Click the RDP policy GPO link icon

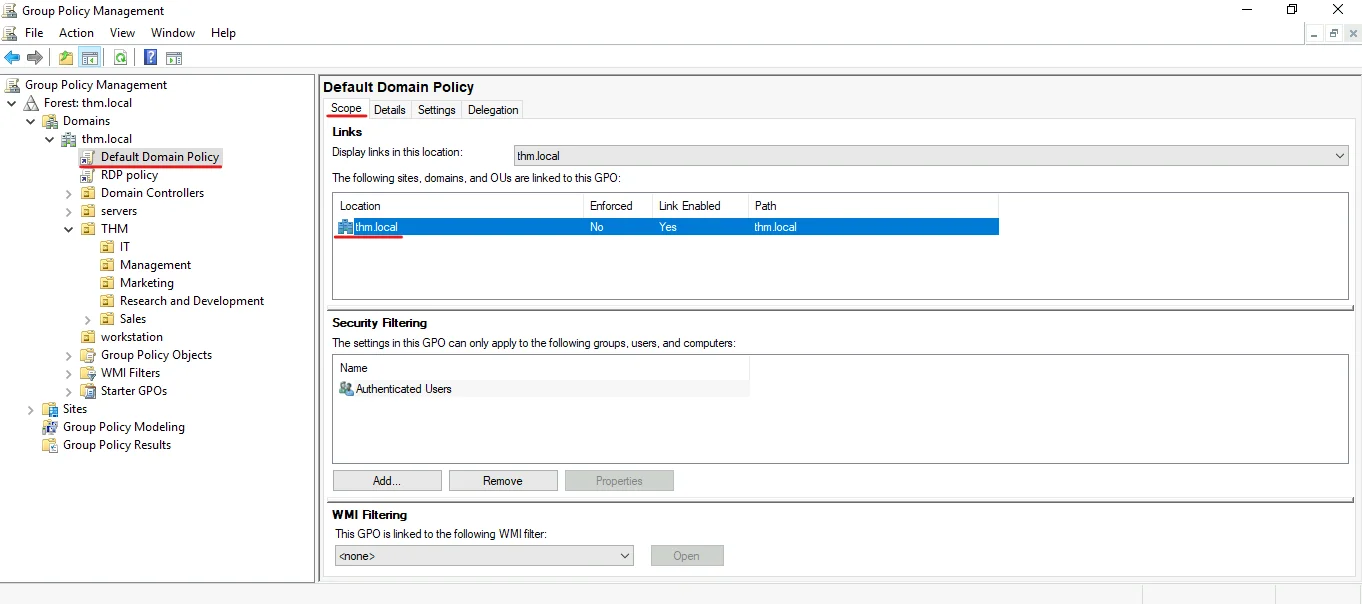(88, 175)
